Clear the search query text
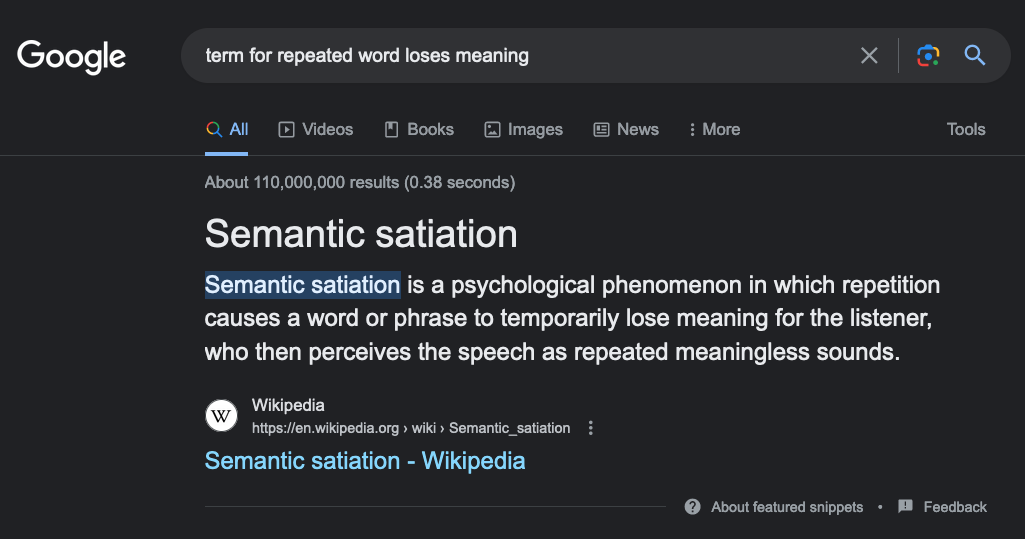This screenshot has width=1025, height=539. 869,56
